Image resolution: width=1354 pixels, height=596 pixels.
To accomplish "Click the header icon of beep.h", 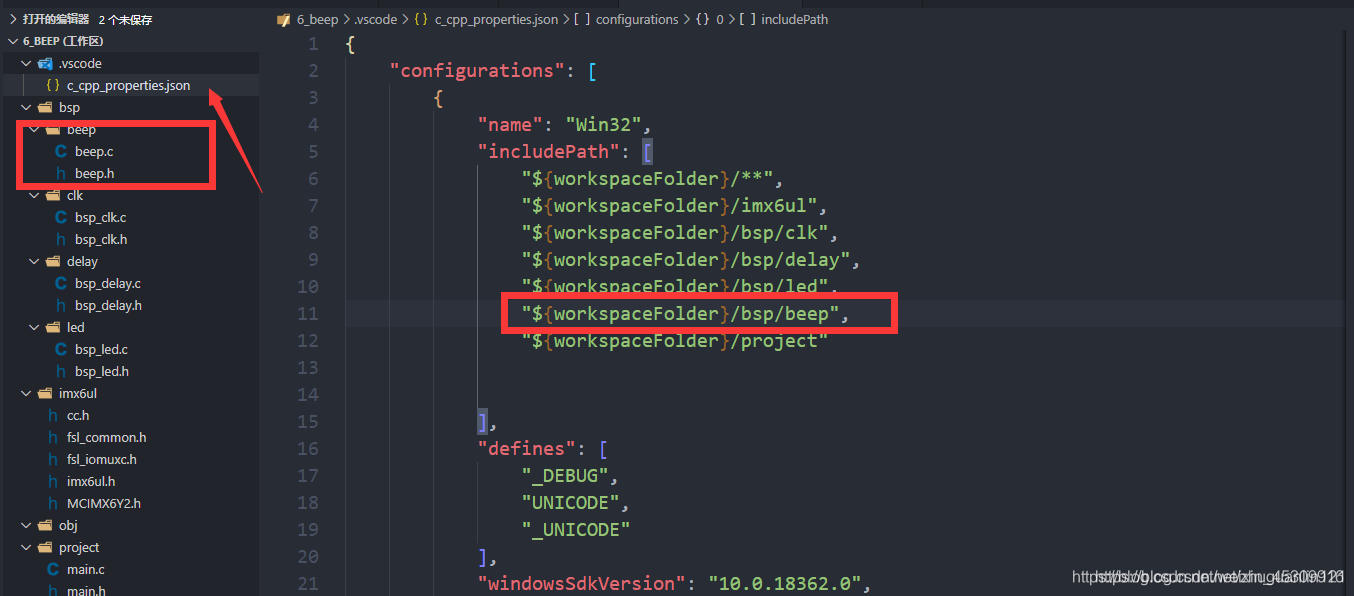I will pos(61,173).
